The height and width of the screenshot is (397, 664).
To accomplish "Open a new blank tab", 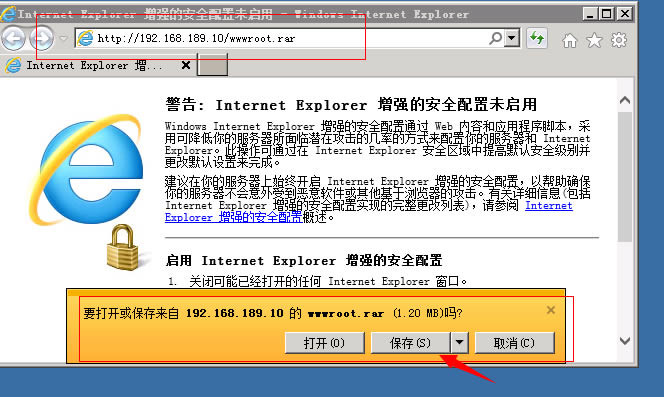I will 213,65.
